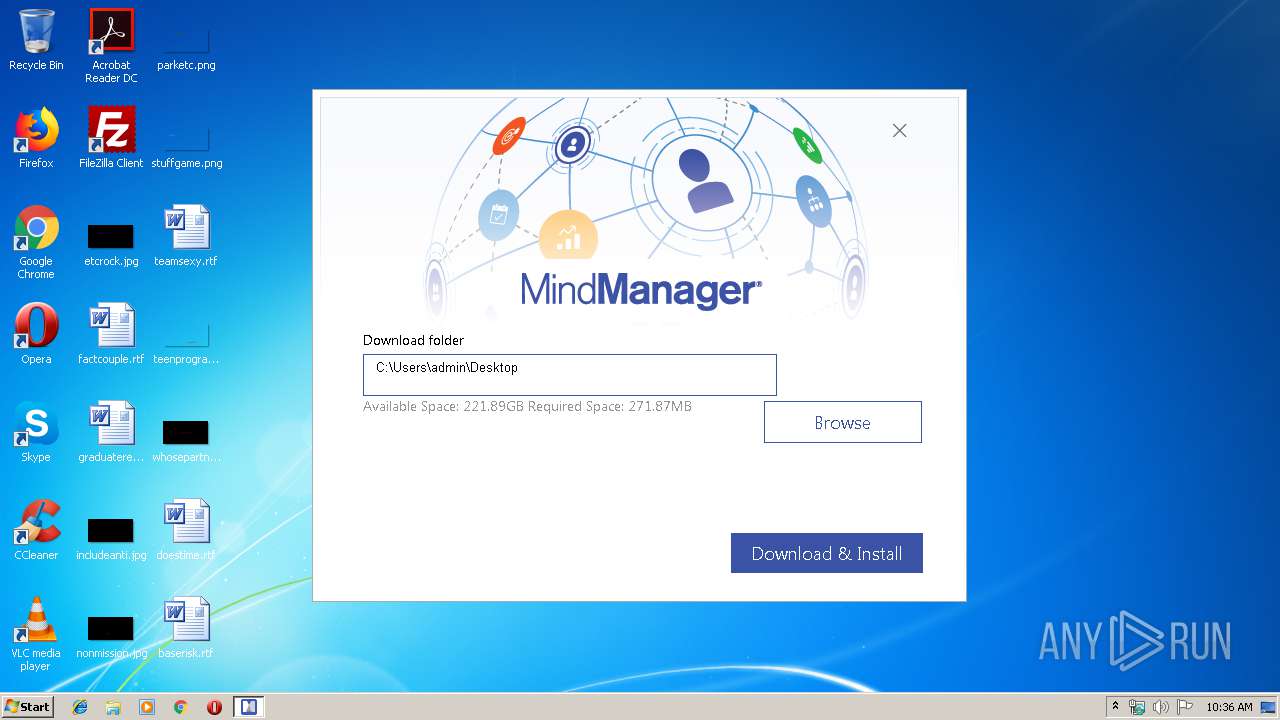Viewport: 1280px width, 720px height.
Task: Click the Action Center flag icon
Action: coord(1184,707)
